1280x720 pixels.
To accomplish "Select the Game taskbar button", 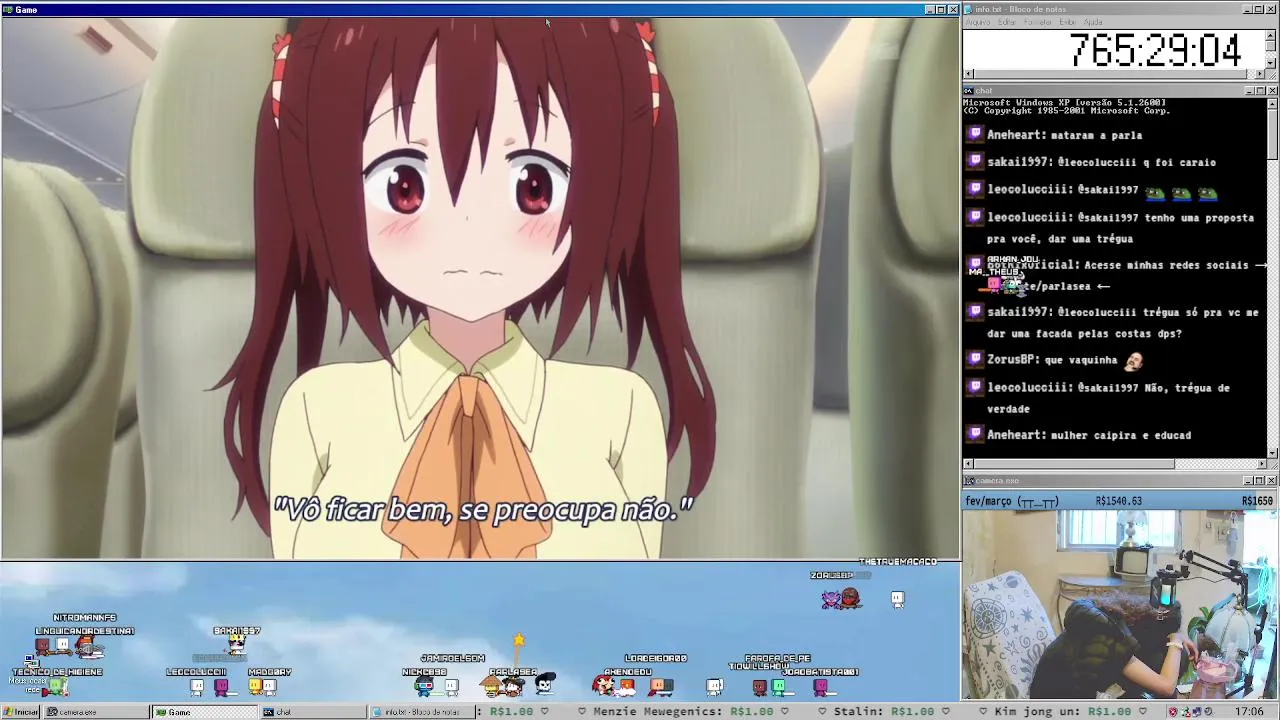I will [x=204, y=712].
